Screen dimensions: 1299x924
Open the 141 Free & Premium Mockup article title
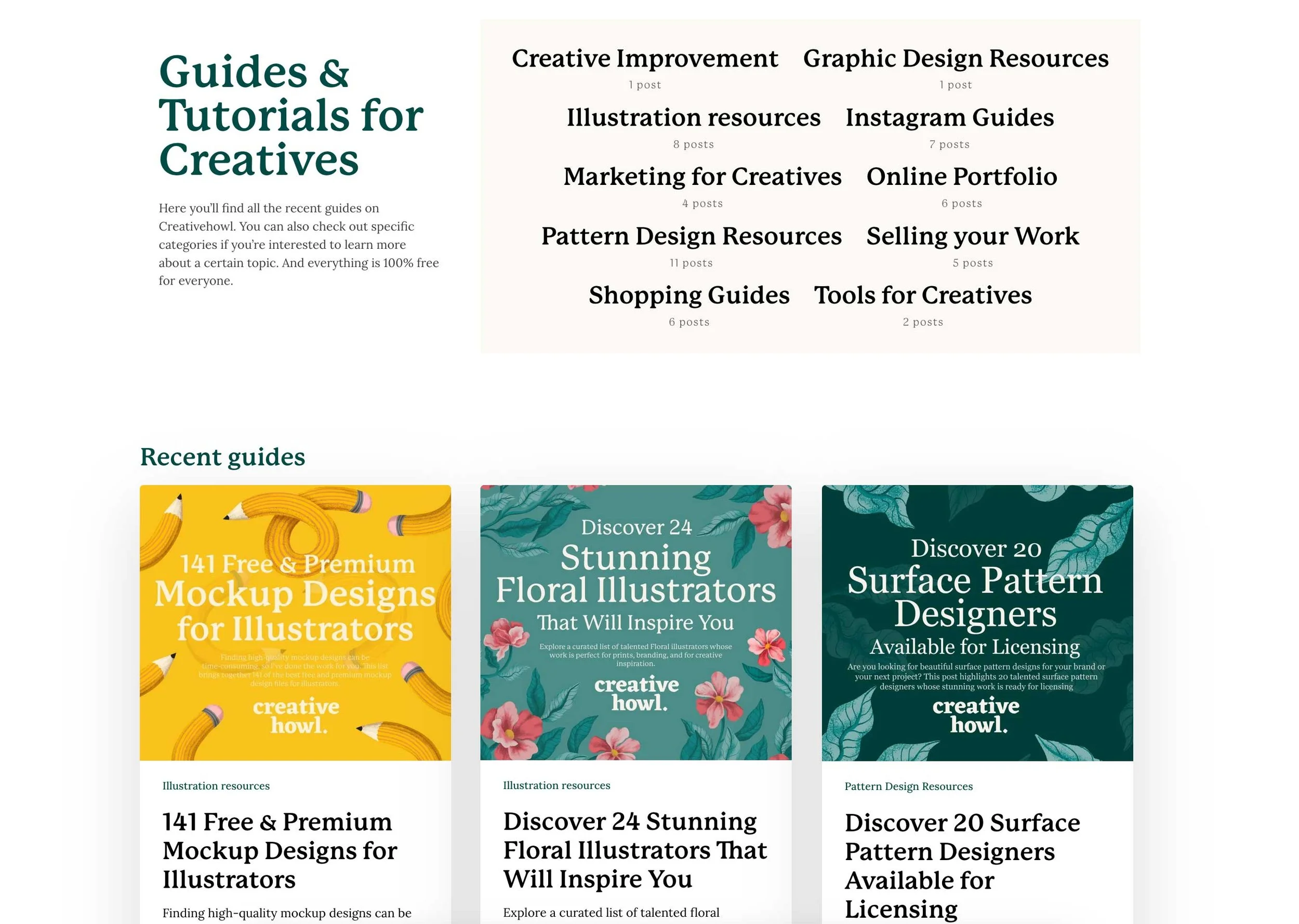[280, 851]
